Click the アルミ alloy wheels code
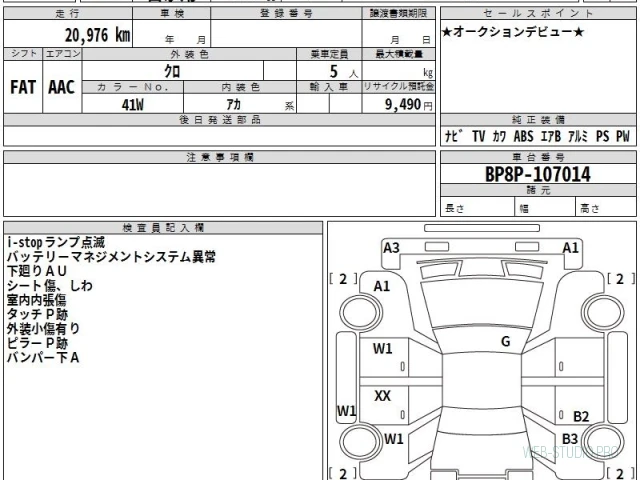Screen dimensions: 640x480 (578, 136)
